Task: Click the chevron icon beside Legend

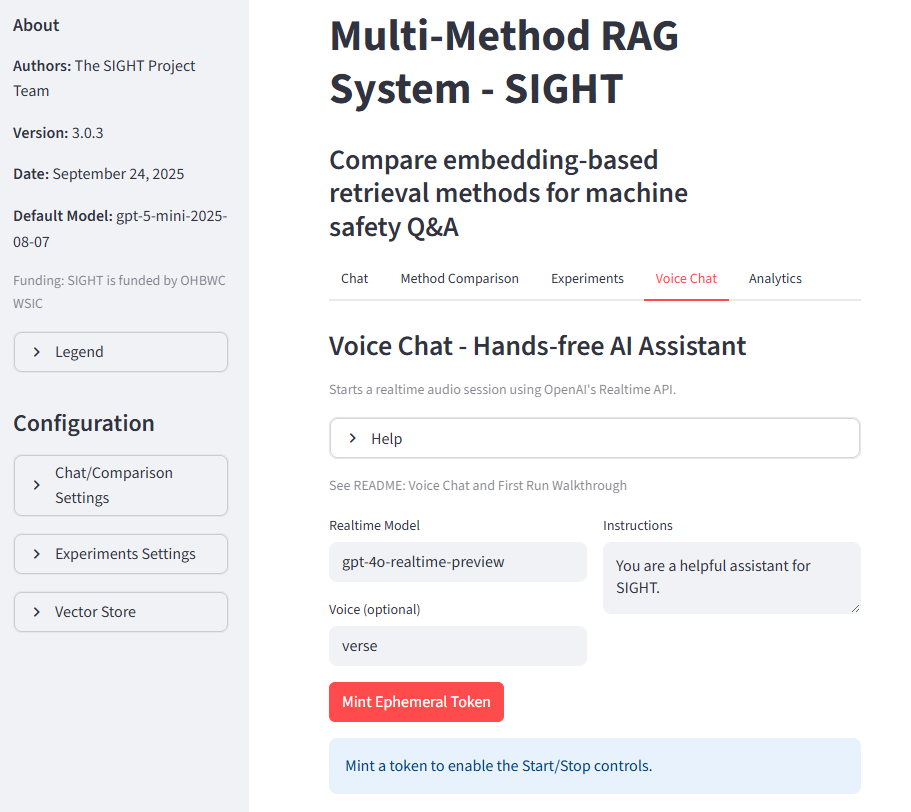Action: [37, 352]
